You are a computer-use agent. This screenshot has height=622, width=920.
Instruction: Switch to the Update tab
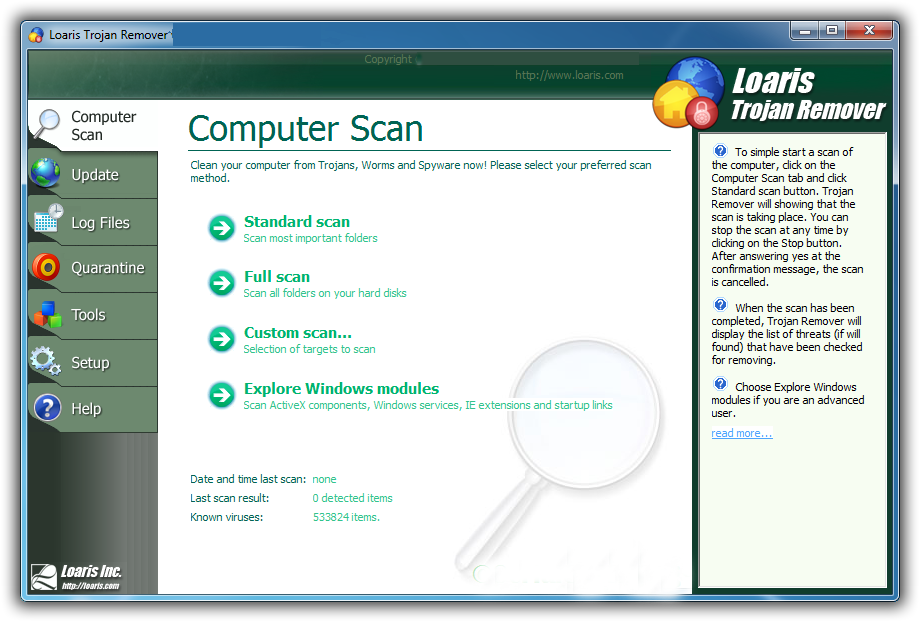tap(93, 175)
